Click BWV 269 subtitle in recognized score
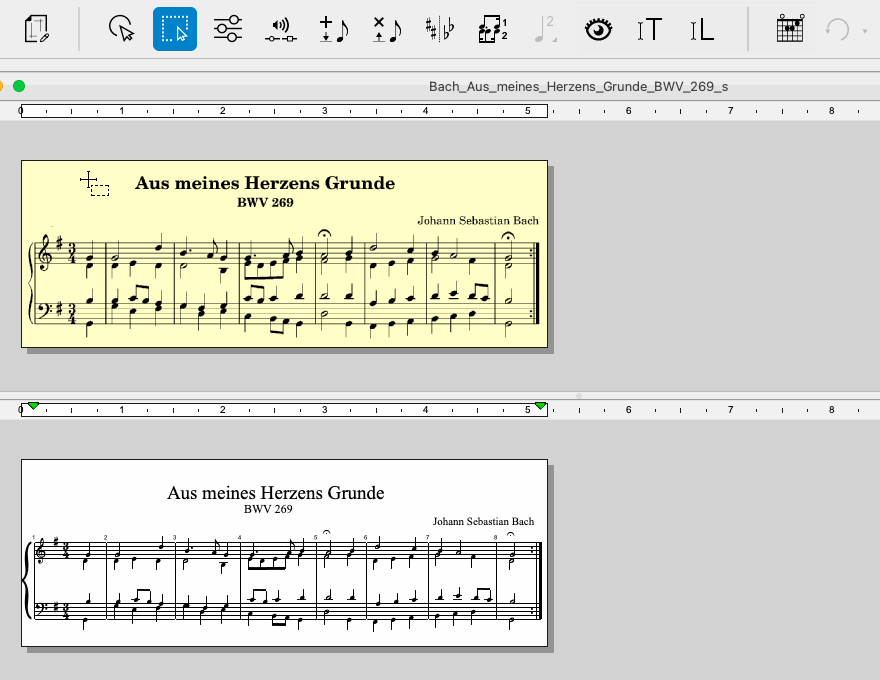This screenshot has height=680, width=880. 268,509
